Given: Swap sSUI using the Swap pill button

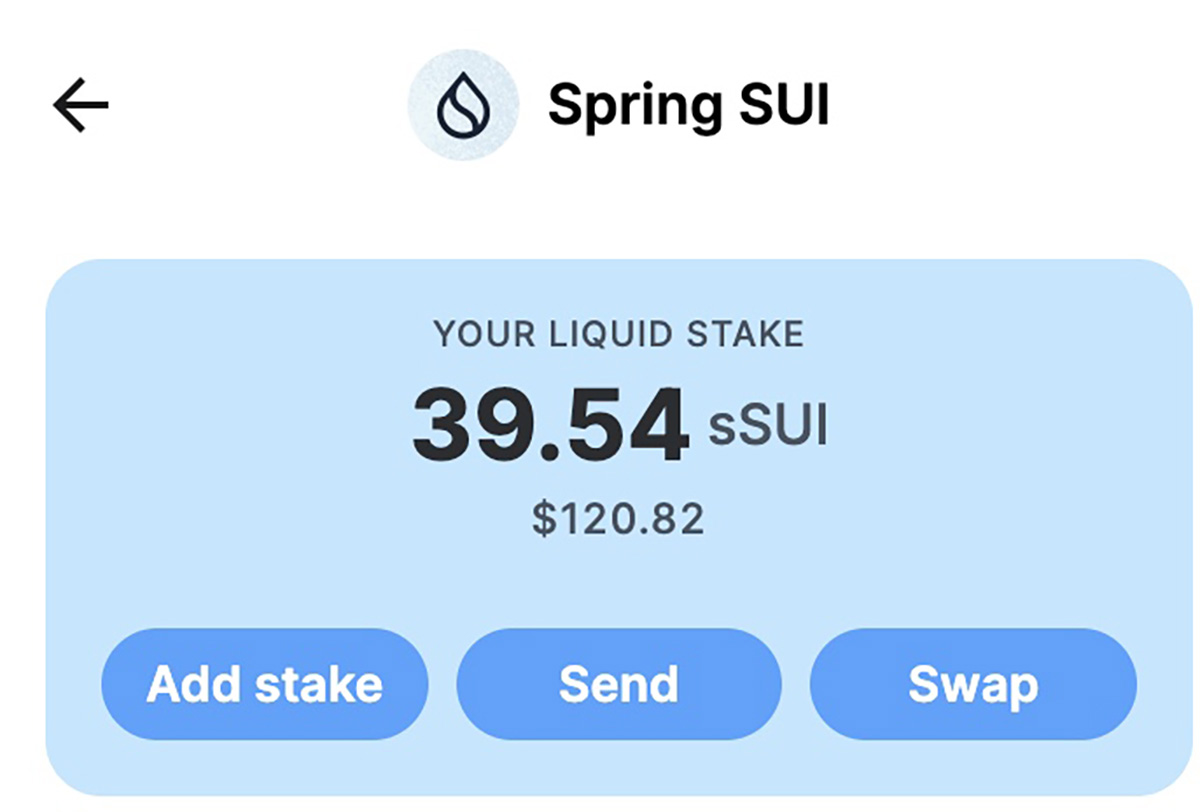Looking at the screenshot, I should [x=973, y=685].
